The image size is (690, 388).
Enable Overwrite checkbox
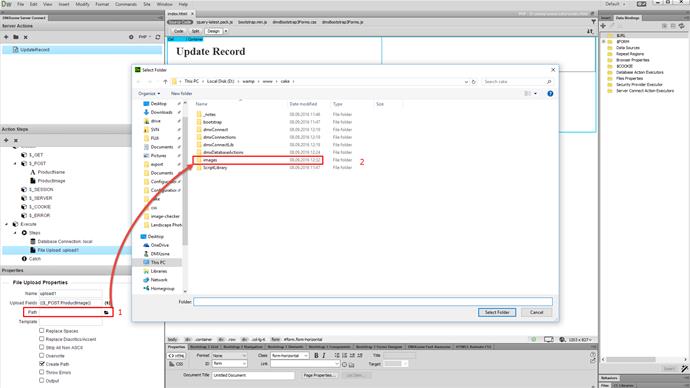[42, 355]
